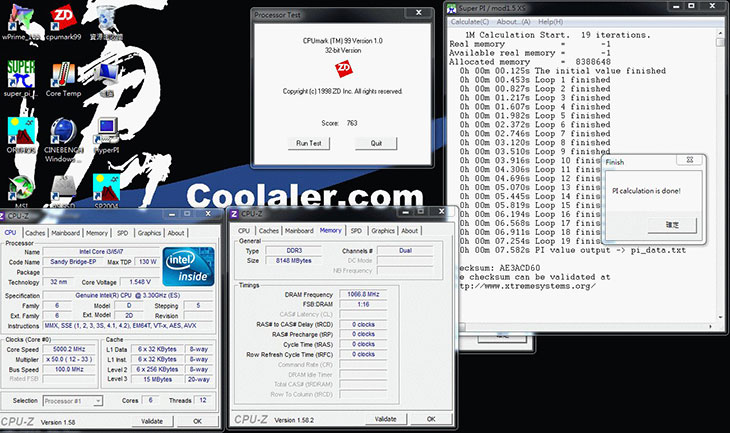The height and width of the screenshot is (433, 730).
Task: Click the Intel inside logo in CPU-Z
Action: point(188,266)
